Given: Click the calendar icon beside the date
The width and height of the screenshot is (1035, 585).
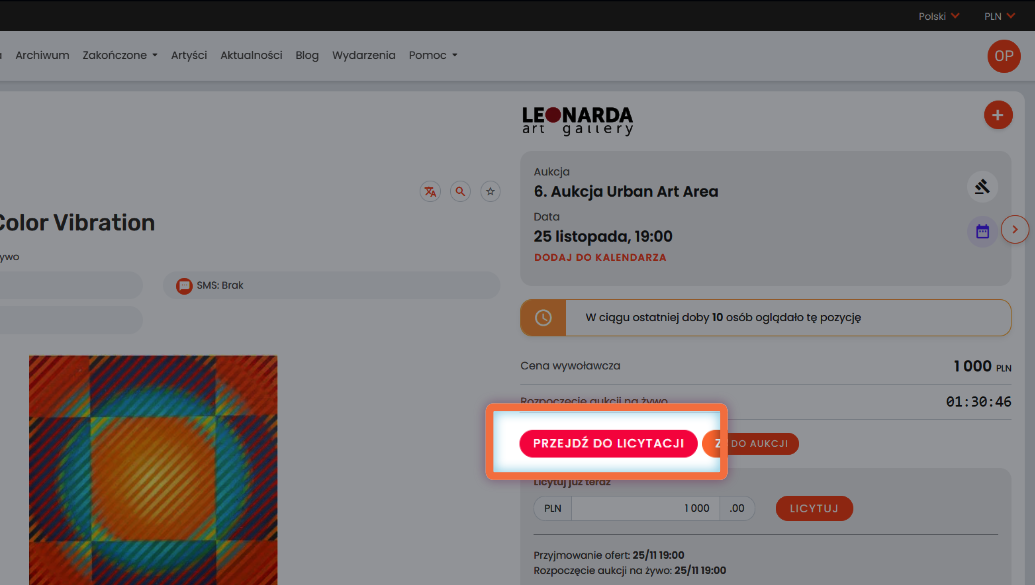Looking at the screenshot, I should pyautogui.click(x=982, y=232).
